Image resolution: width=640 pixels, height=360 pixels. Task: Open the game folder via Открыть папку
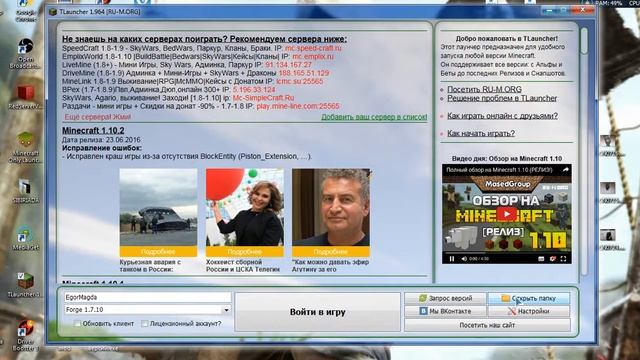(x=529, y=298)
